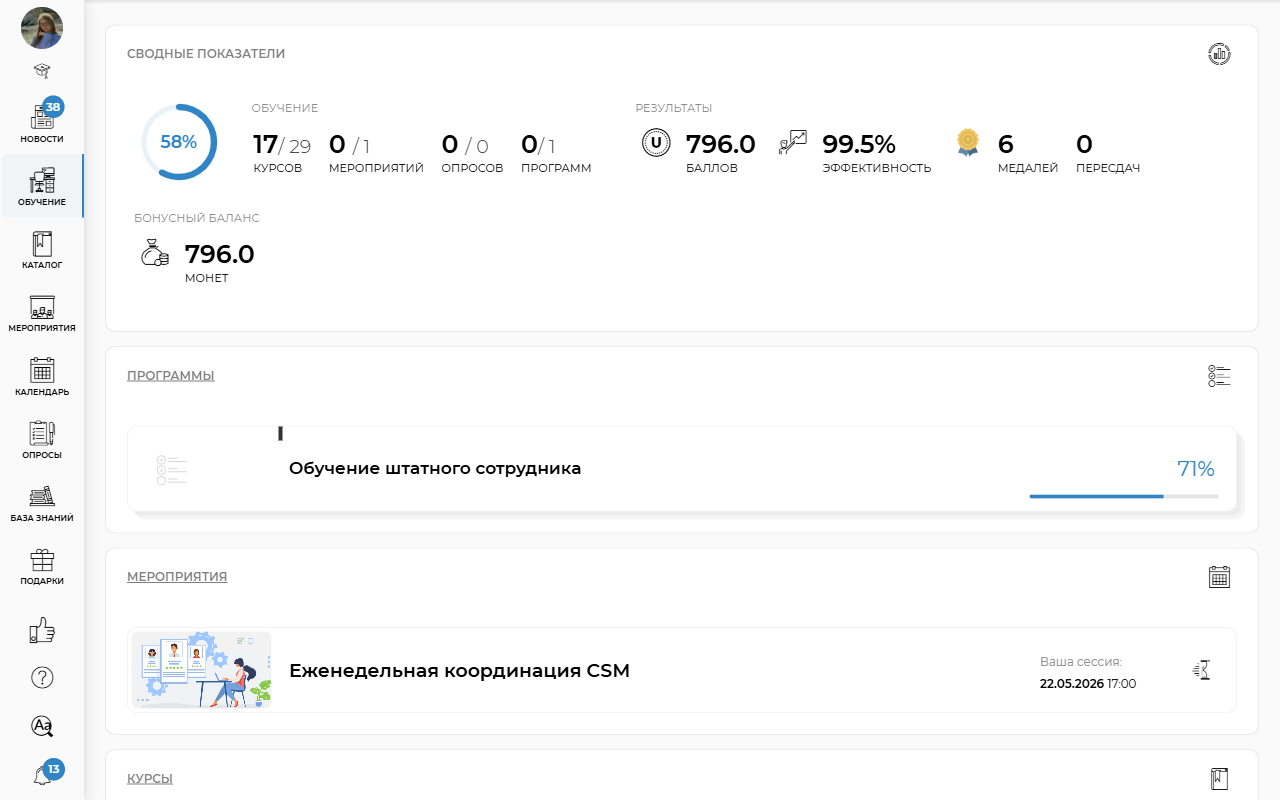Click the money bag bonus balance icon
Screen dimensions: 1280x800
[x=155, y=253]
